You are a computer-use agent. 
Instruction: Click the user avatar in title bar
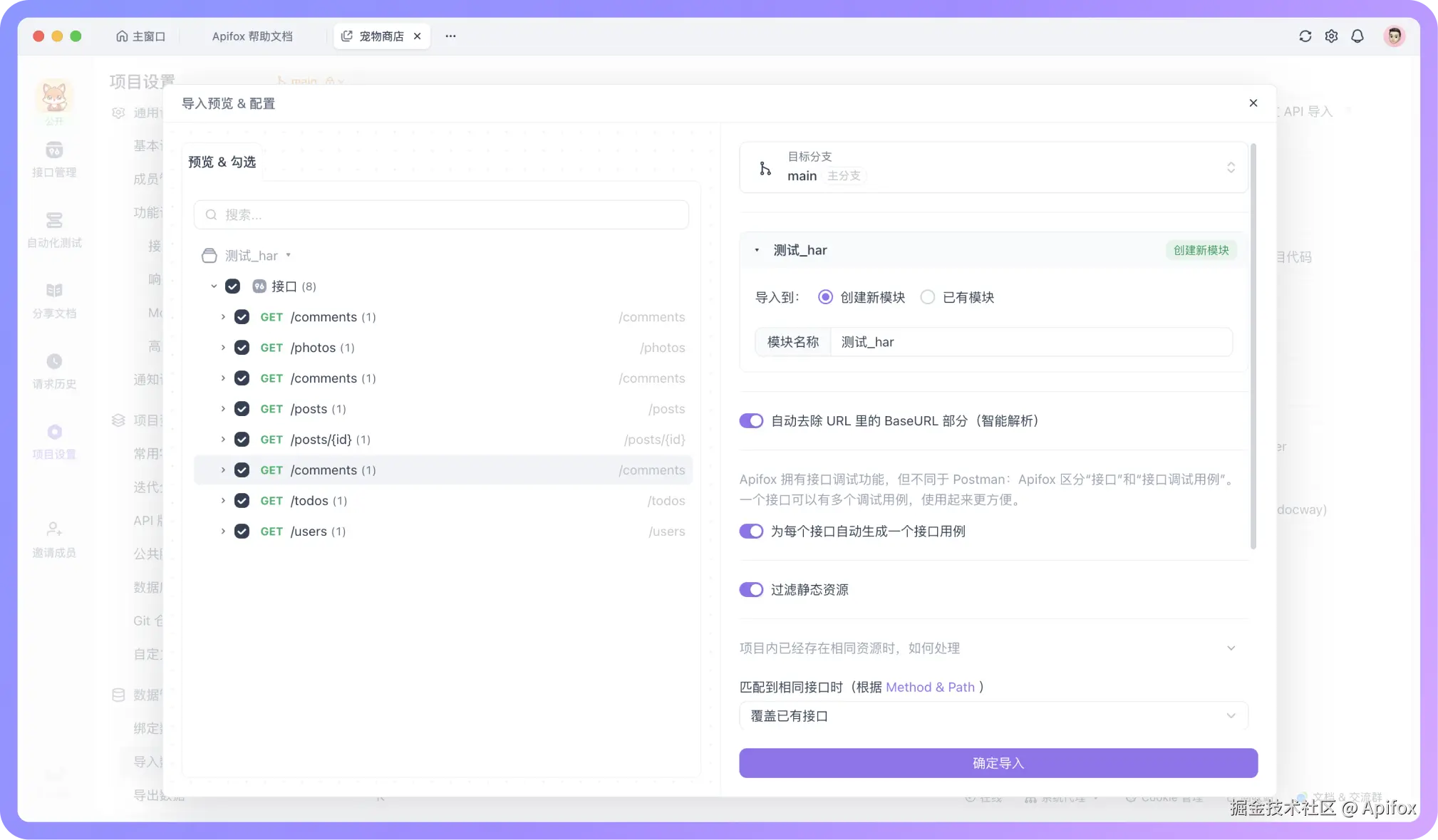(1394, 36)
